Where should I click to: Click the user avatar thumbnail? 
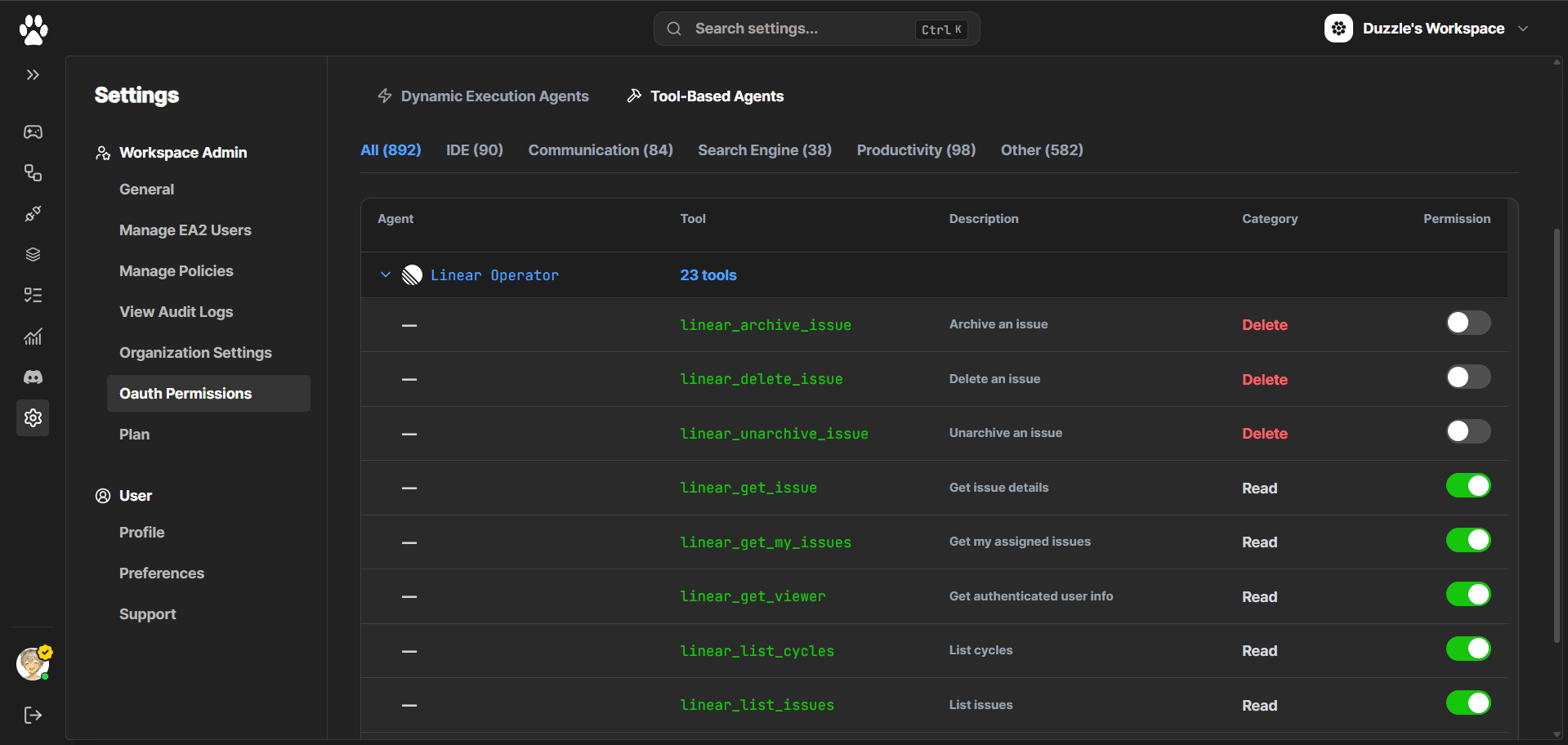(x=33, y=664)
